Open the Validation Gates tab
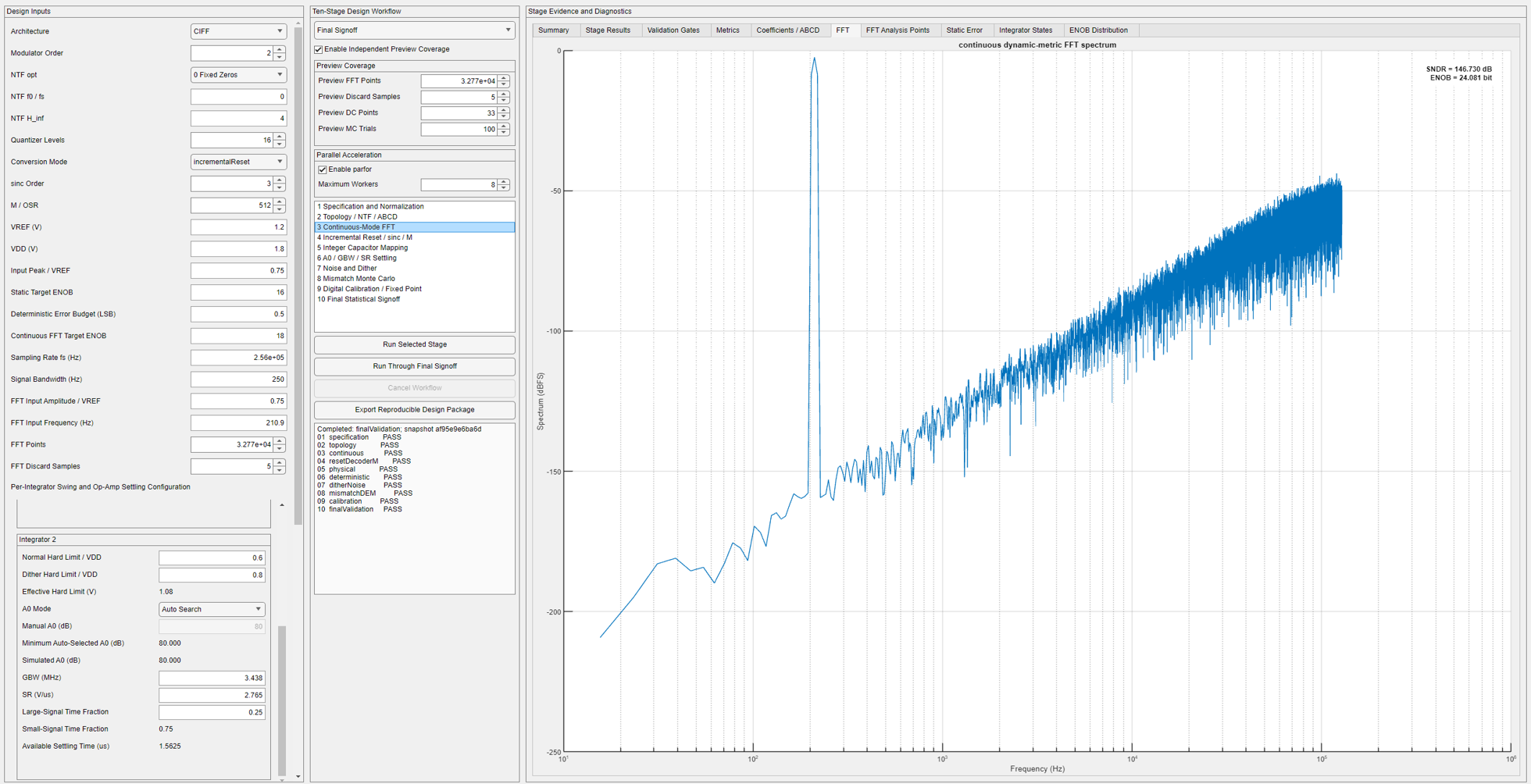The image size is (1531, 784). [x=673, y=30]
